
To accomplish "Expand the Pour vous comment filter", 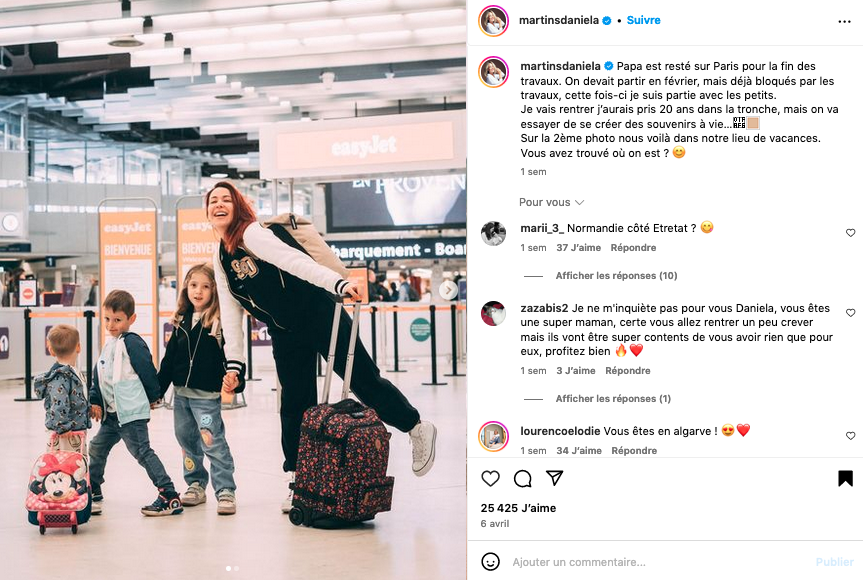I will (x=551, y=202).
